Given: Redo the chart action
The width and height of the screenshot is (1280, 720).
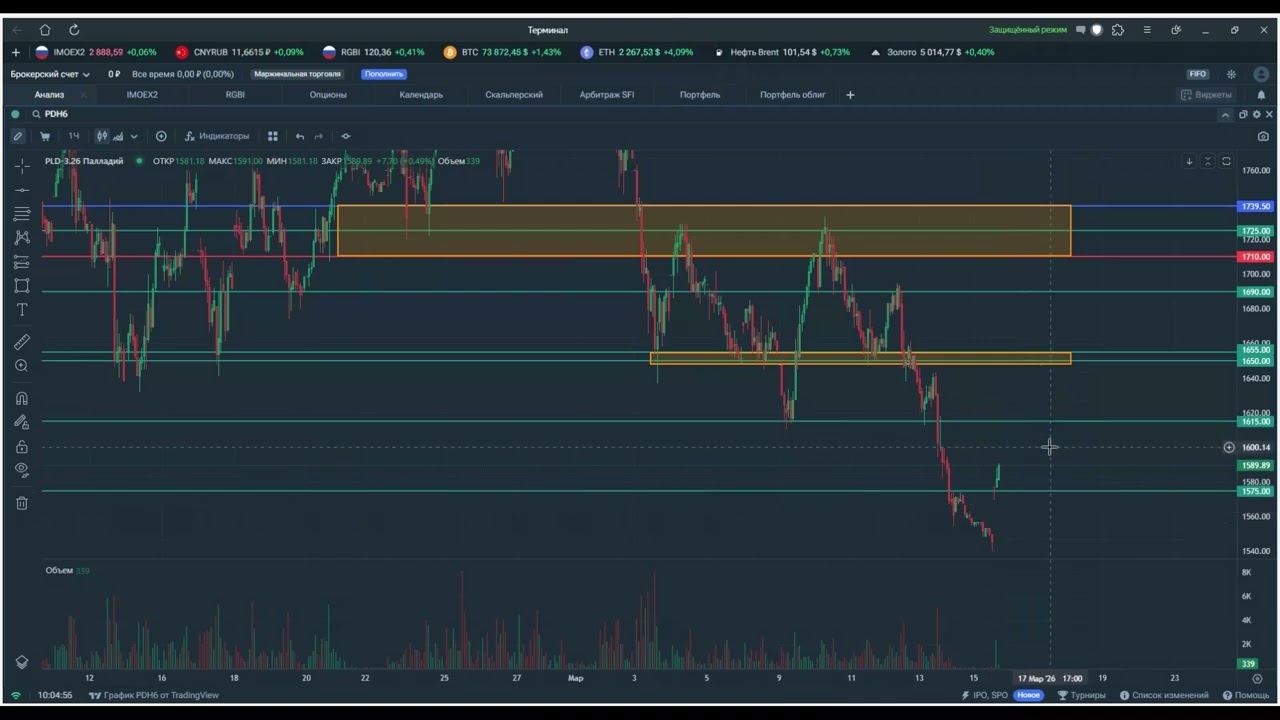Looking at the screenshot, I should (x=319, y=136).
